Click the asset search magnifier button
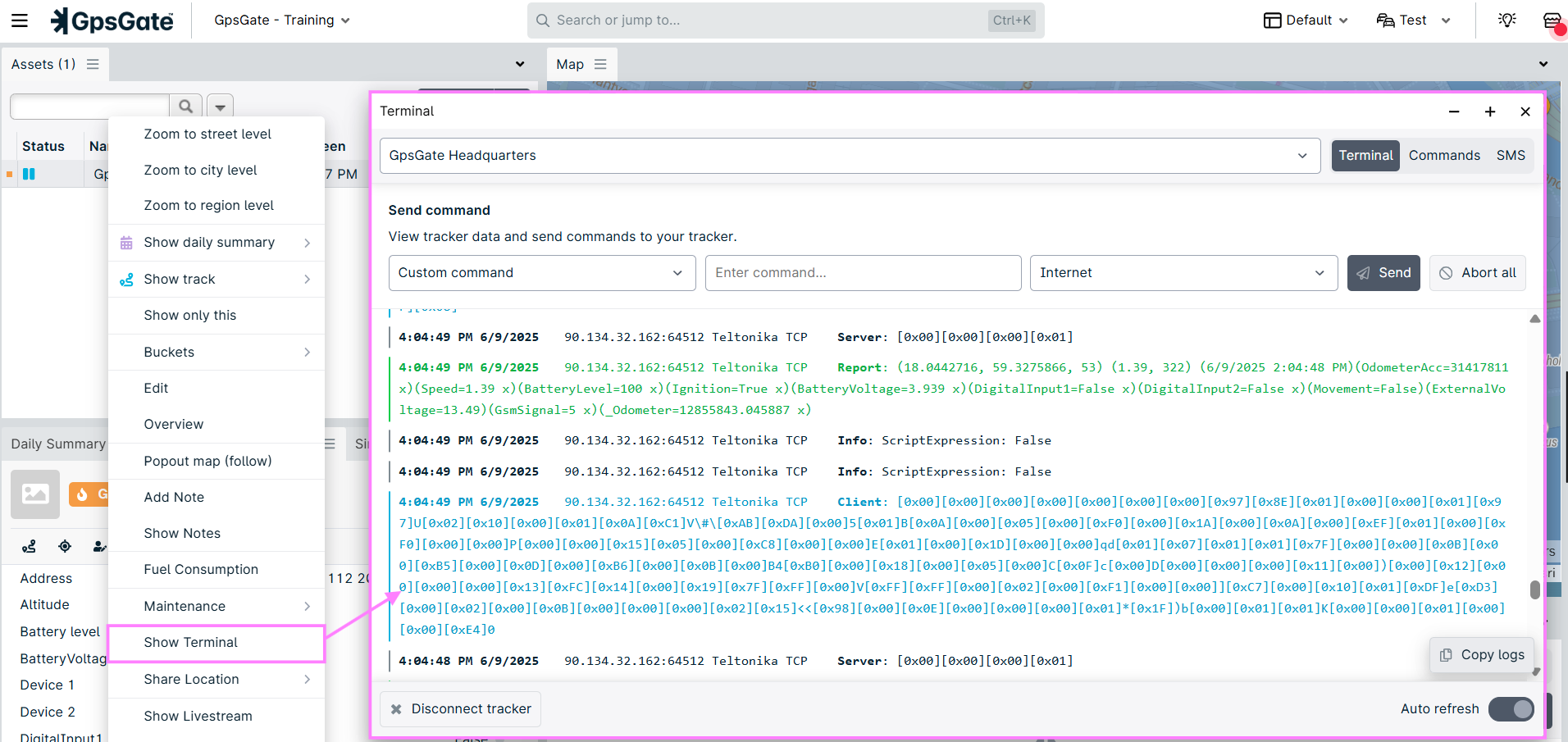 click(x=186, y=107)
